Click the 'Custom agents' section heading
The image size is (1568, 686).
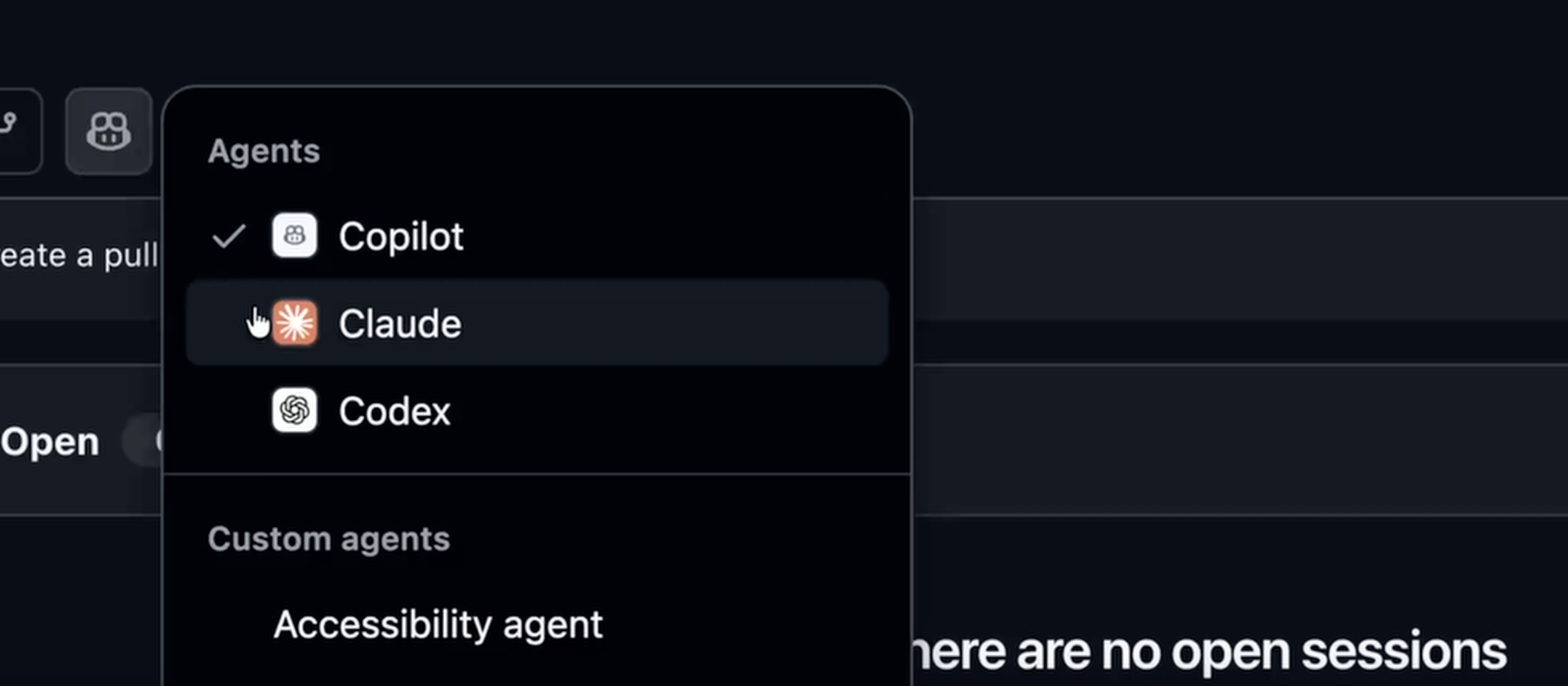tap(329, 539)
